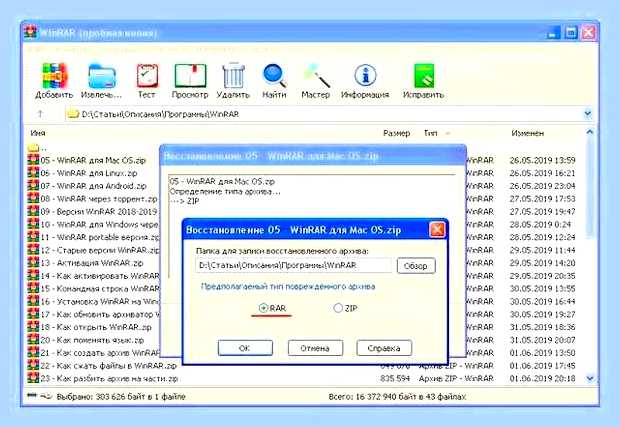Go up one folder level arrow
This screenshot has width=620, height=427.
[40, 114]
